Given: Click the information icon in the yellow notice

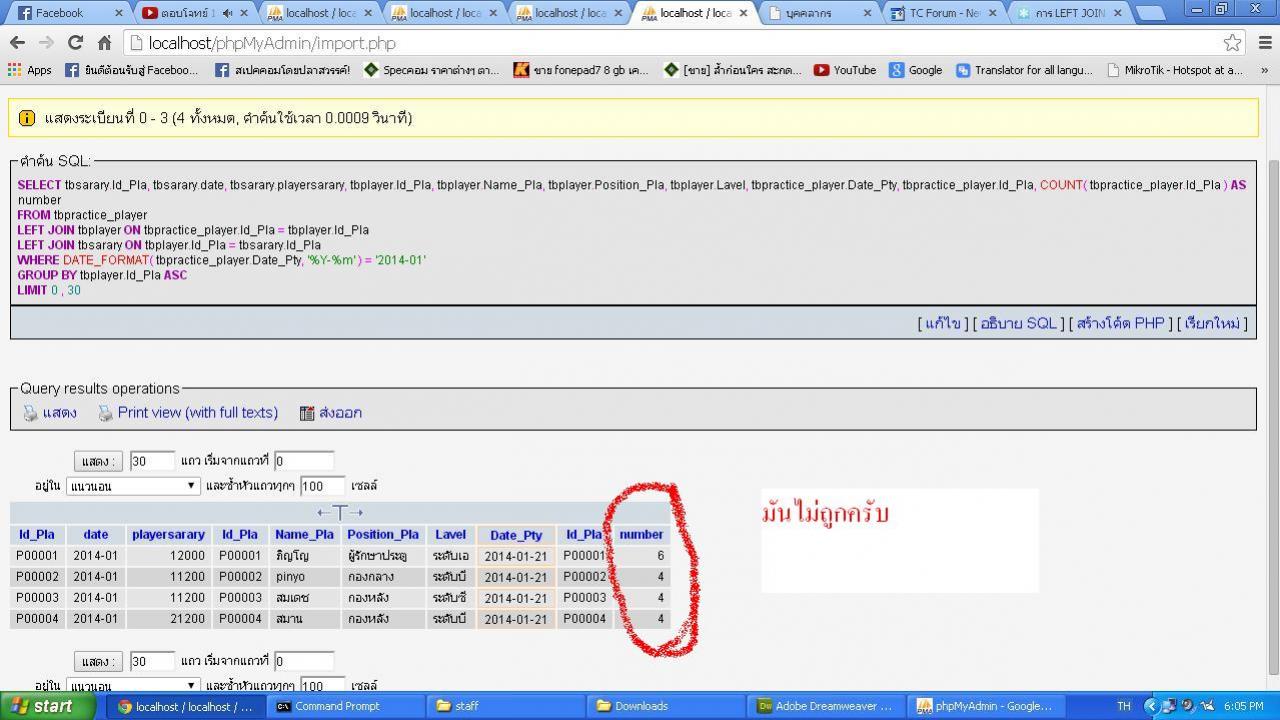Looking at the screenshot, I should (27, 118).
